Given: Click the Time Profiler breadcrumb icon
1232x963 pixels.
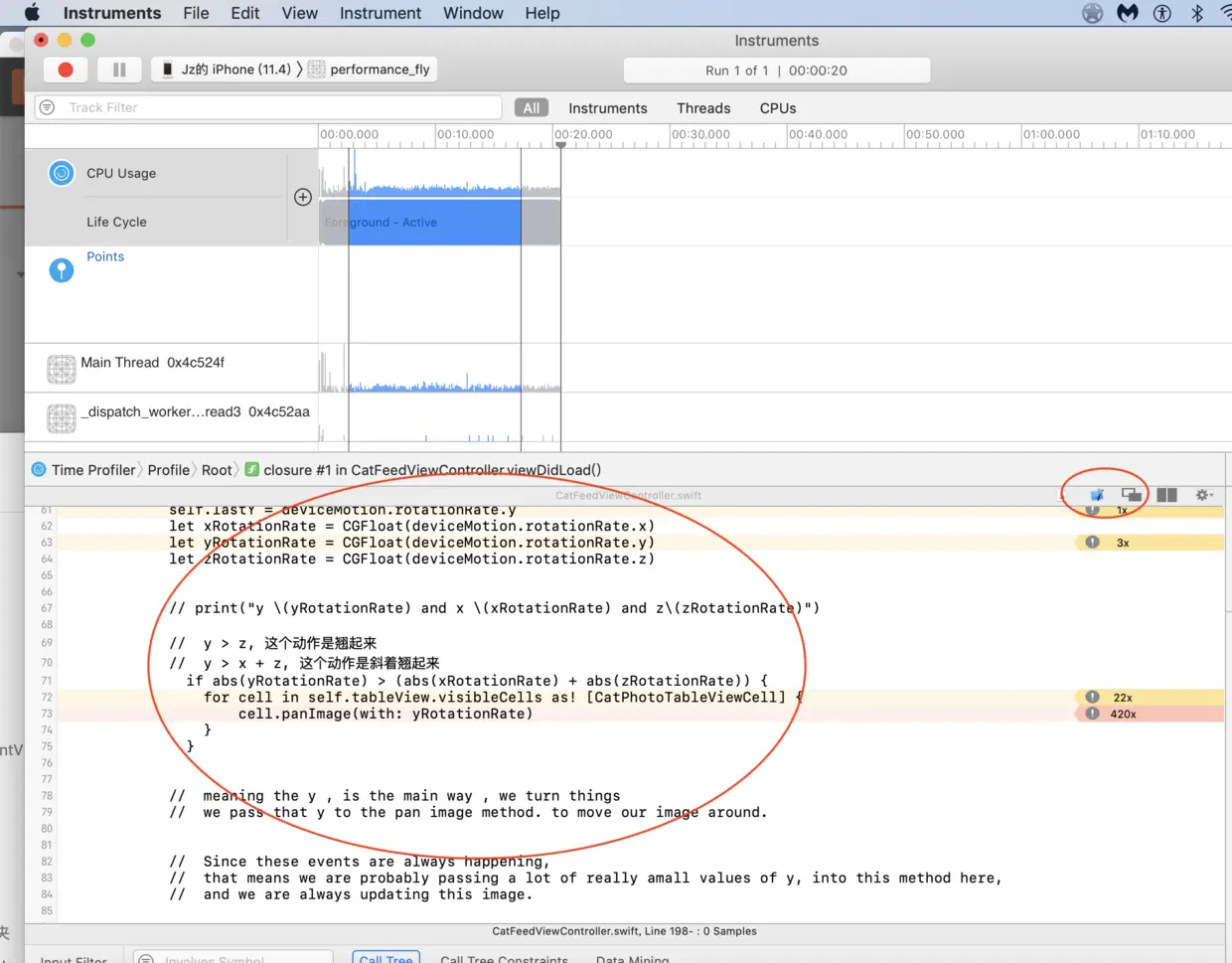Looking at the screenshot, I should point(39,469).
